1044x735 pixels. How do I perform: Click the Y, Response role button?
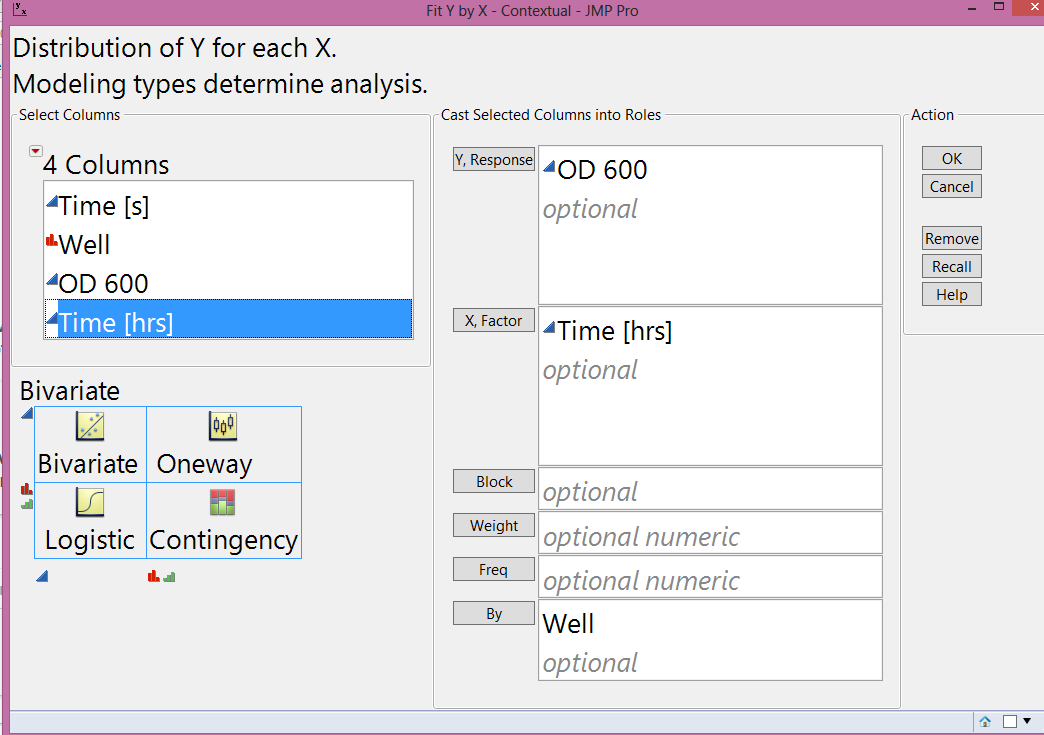(x=493, y=159)
